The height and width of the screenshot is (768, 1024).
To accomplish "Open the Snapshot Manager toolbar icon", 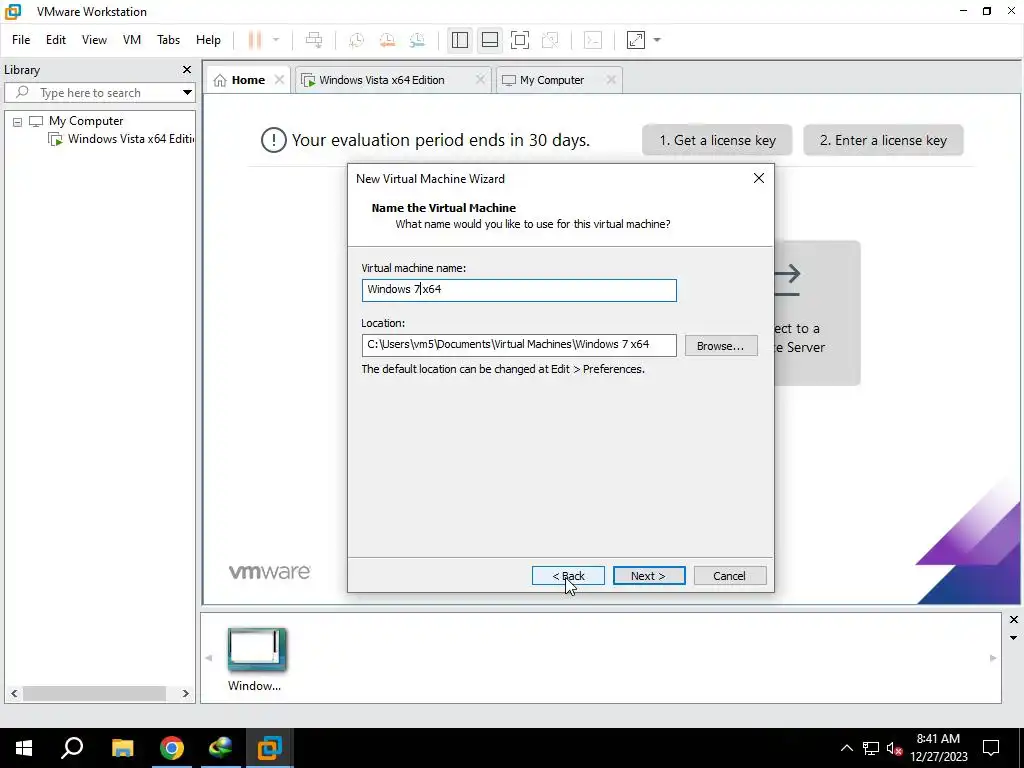I will coord(417,40).
